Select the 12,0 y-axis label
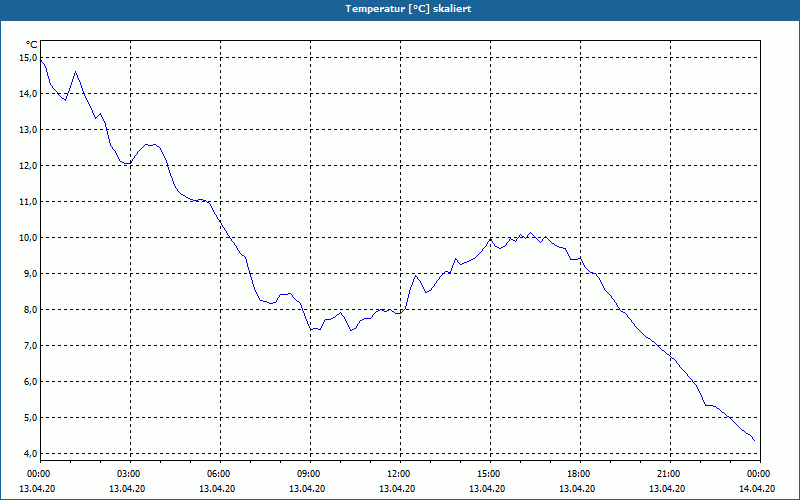Image resolution: width=800 pixels, height=500 pixels. coord(28,166)
